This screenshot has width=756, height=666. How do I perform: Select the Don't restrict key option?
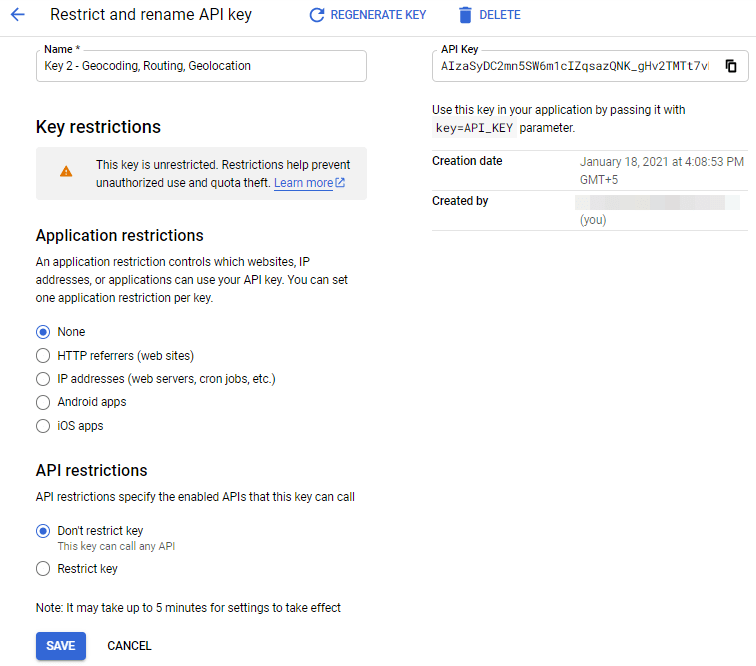click(x=43, y=531)
